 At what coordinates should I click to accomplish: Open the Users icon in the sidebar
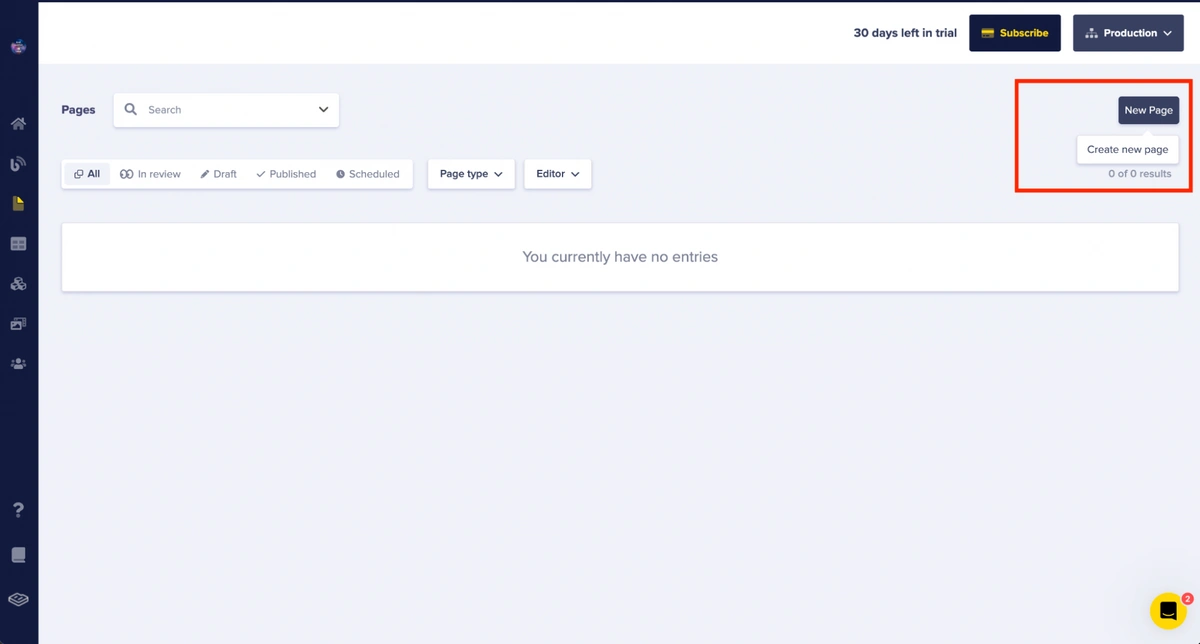tap(18, 364)
